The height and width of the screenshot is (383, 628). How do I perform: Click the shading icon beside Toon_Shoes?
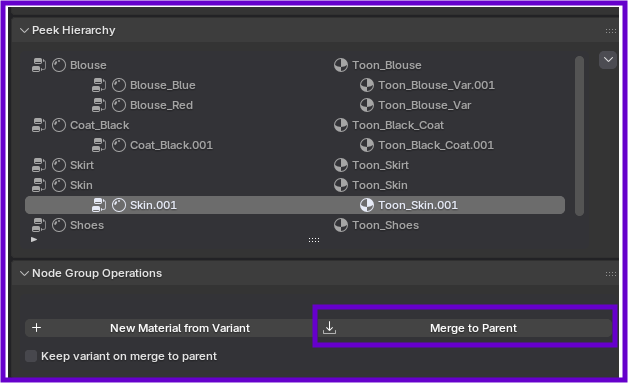point(341,225)
